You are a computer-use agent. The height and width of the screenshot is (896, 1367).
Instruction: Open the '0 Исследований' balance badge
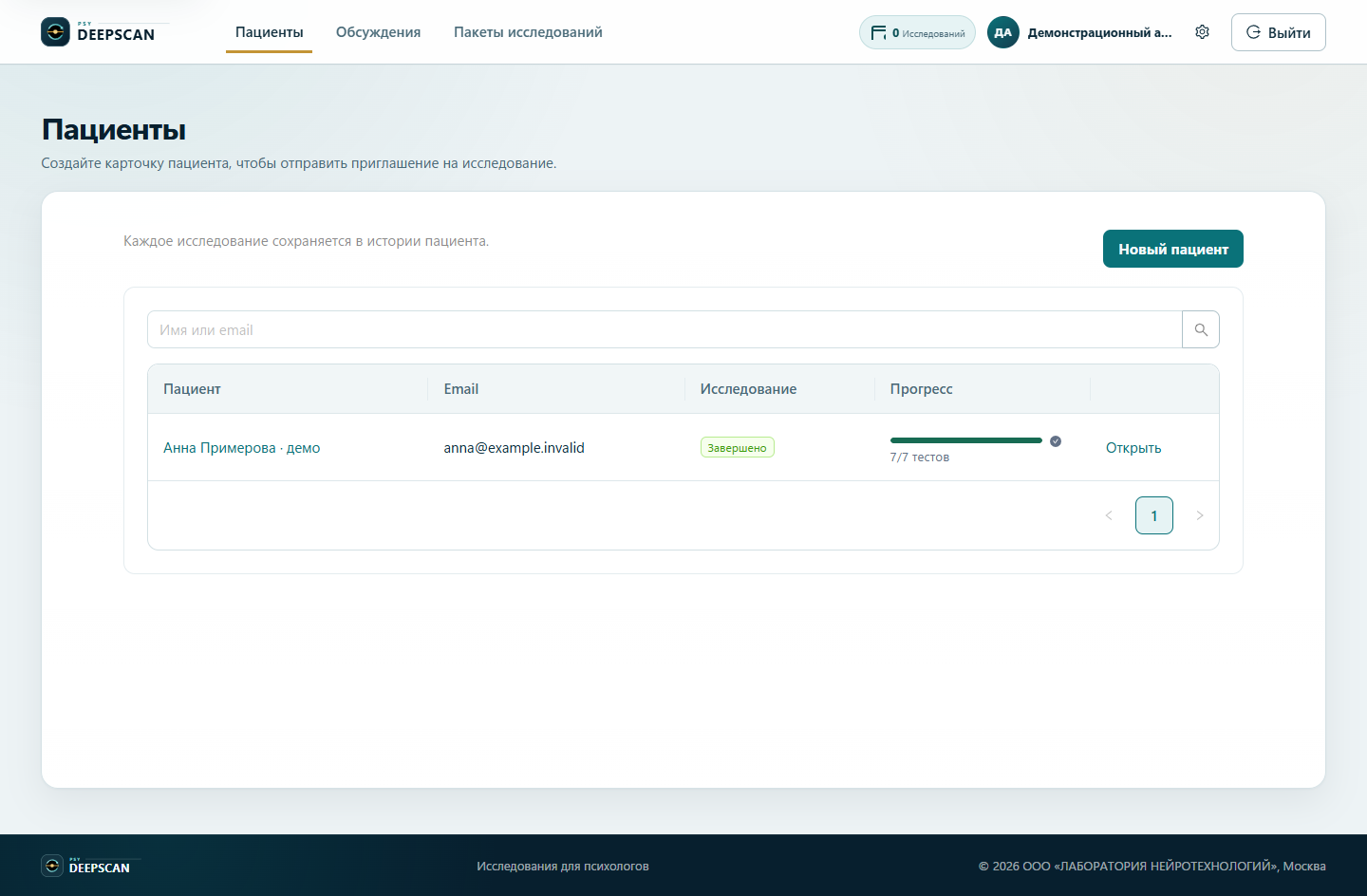917,32
